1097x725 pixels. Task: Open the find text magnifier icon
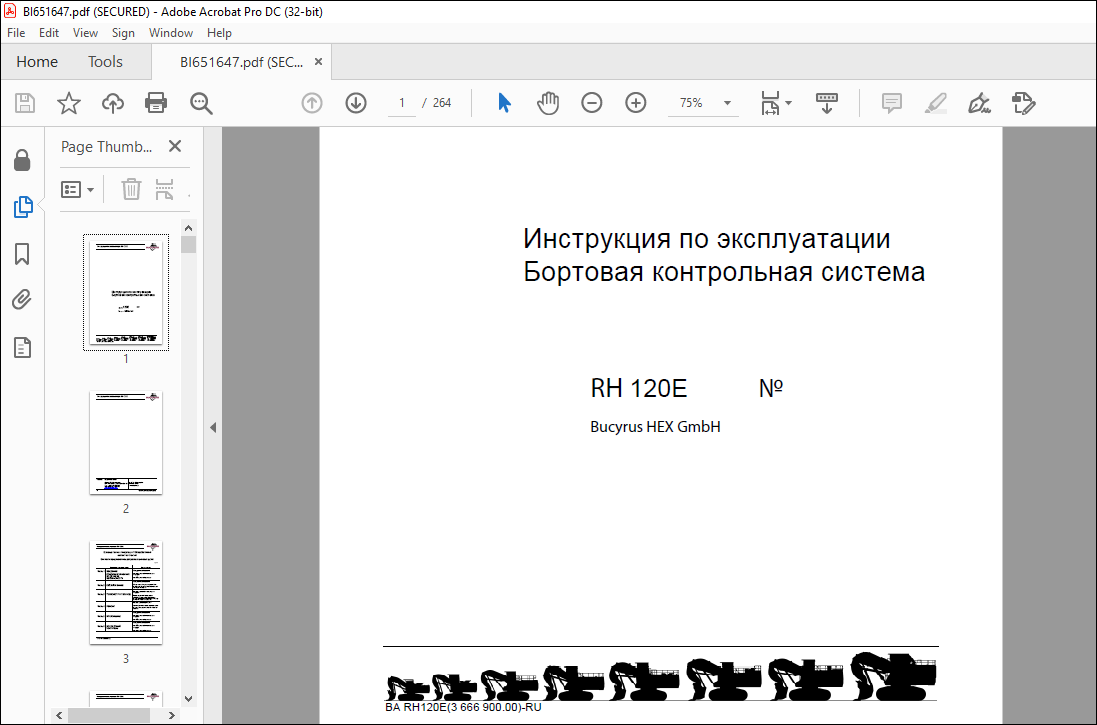(x=201, y=103)
